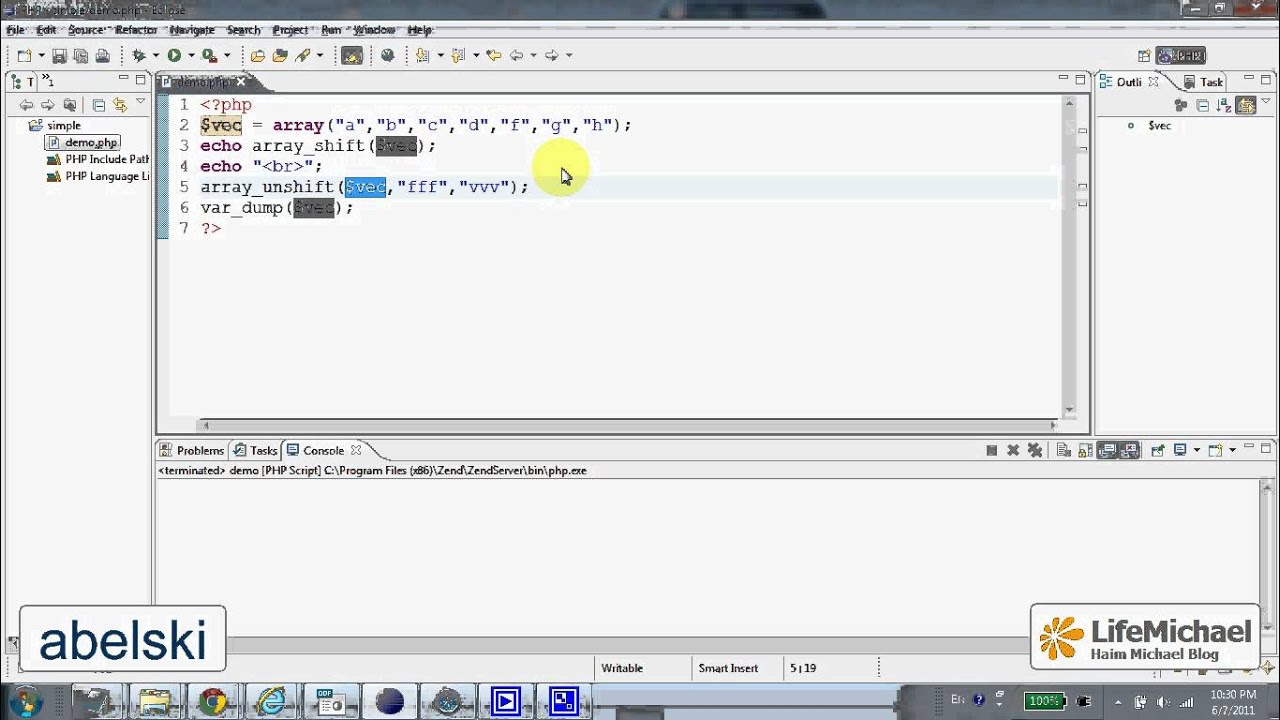Click the Open Perspective icon
The height and width of the screenshot is (720, 1280).
1144,56
